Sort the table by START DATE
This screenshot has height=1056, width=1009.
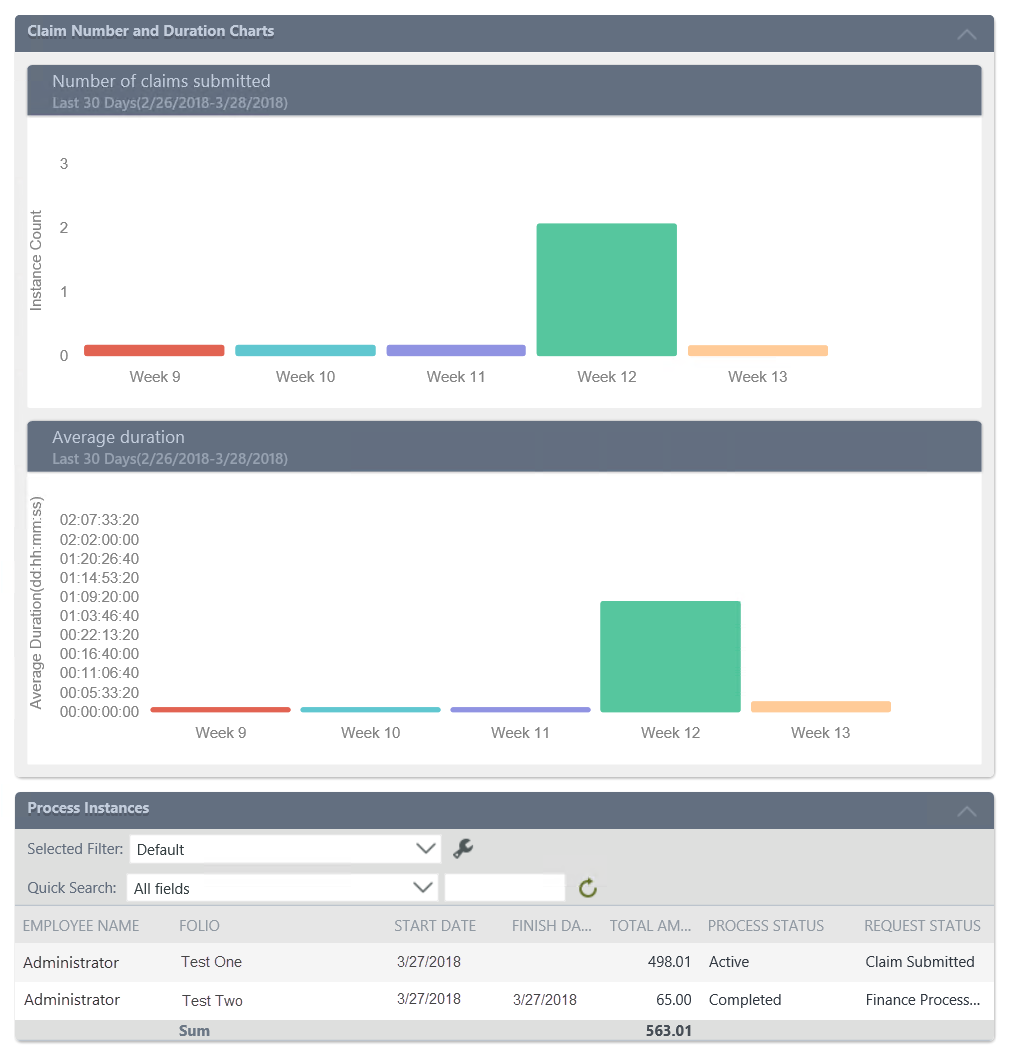pos(434,925)
